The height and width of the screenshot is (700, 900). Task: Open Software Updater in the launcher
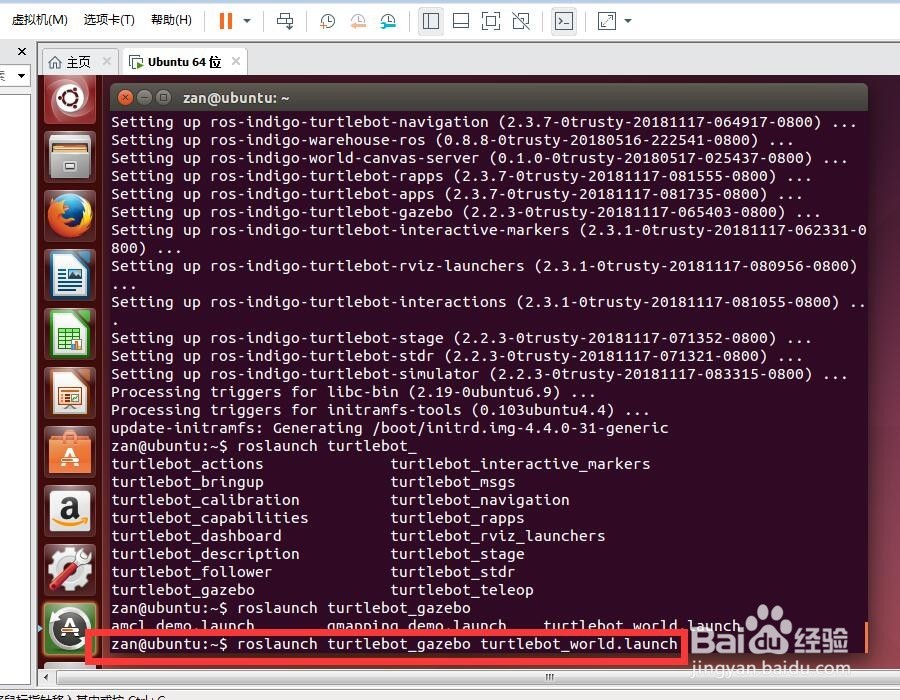click(70, 628)
